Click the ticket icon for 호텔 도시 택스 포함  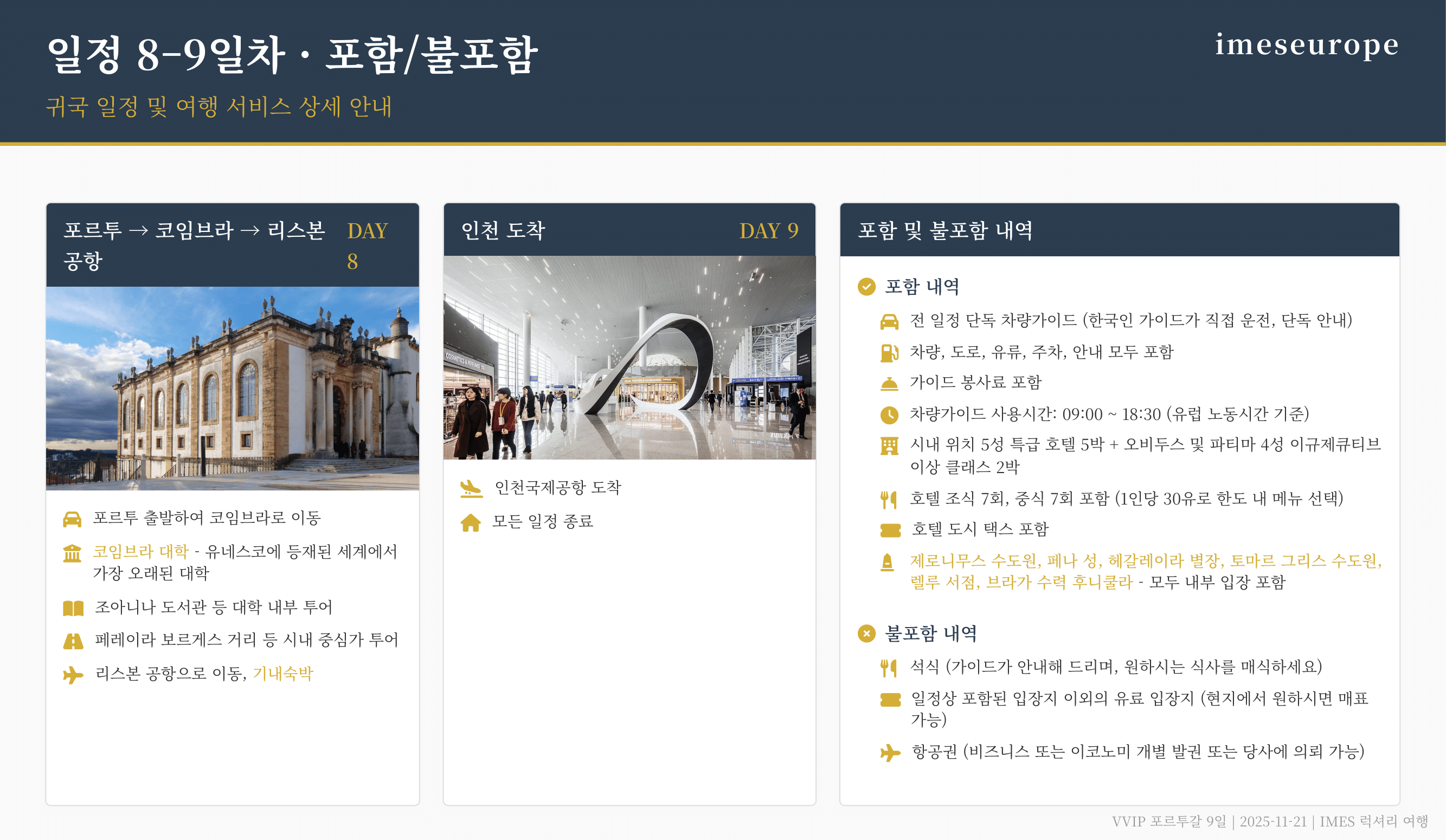[890, 530]
